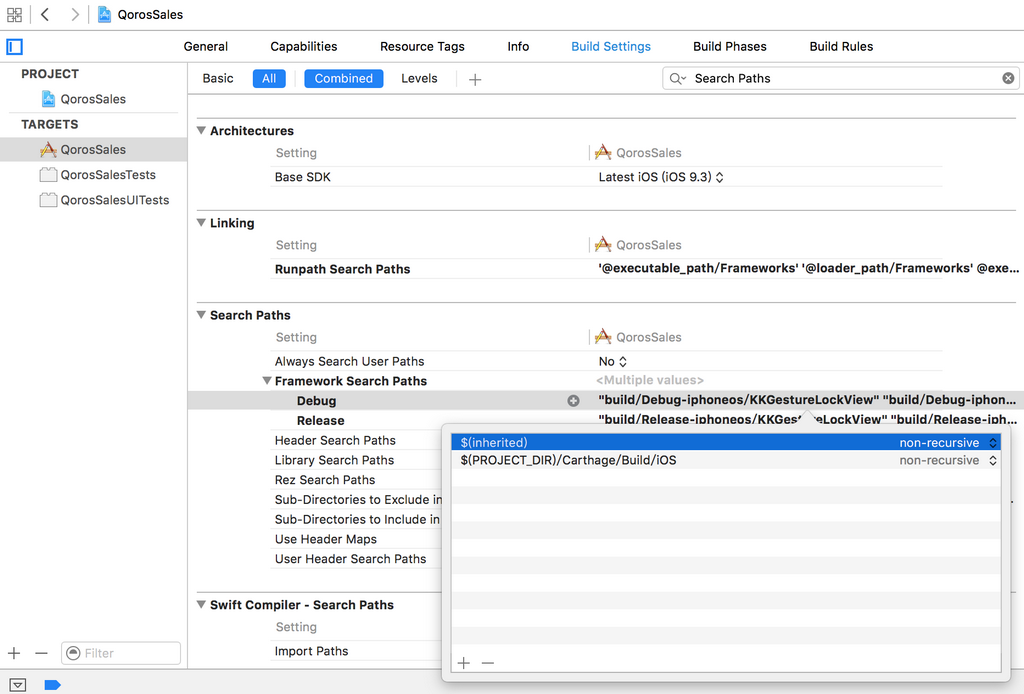Switch to the Build Rules tab
Image resolution: width=1024 pixels, height=694 pixels.
[x=841, y=46]
